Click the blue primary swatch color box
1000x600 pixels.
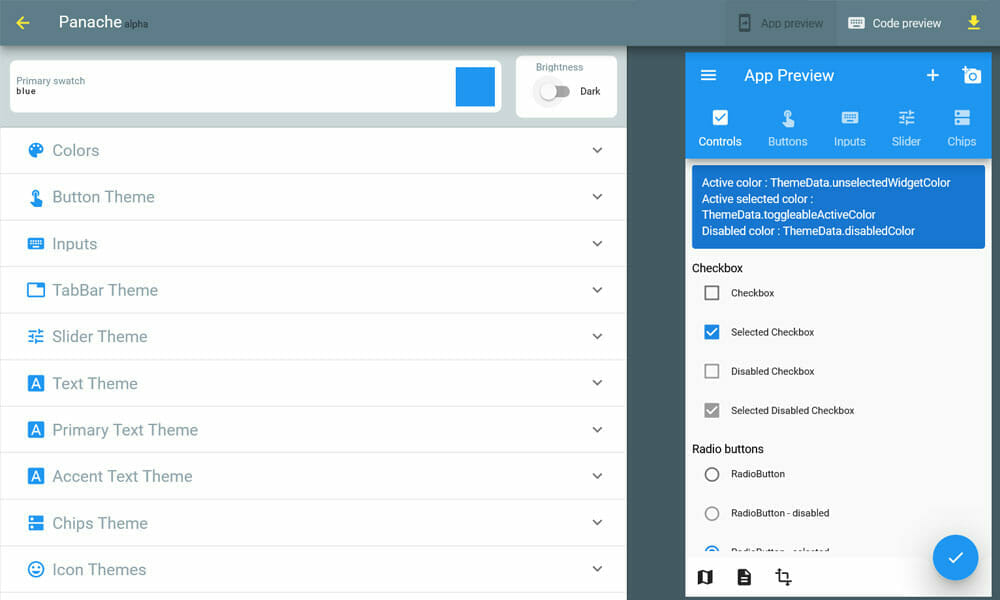click(475, 87)
